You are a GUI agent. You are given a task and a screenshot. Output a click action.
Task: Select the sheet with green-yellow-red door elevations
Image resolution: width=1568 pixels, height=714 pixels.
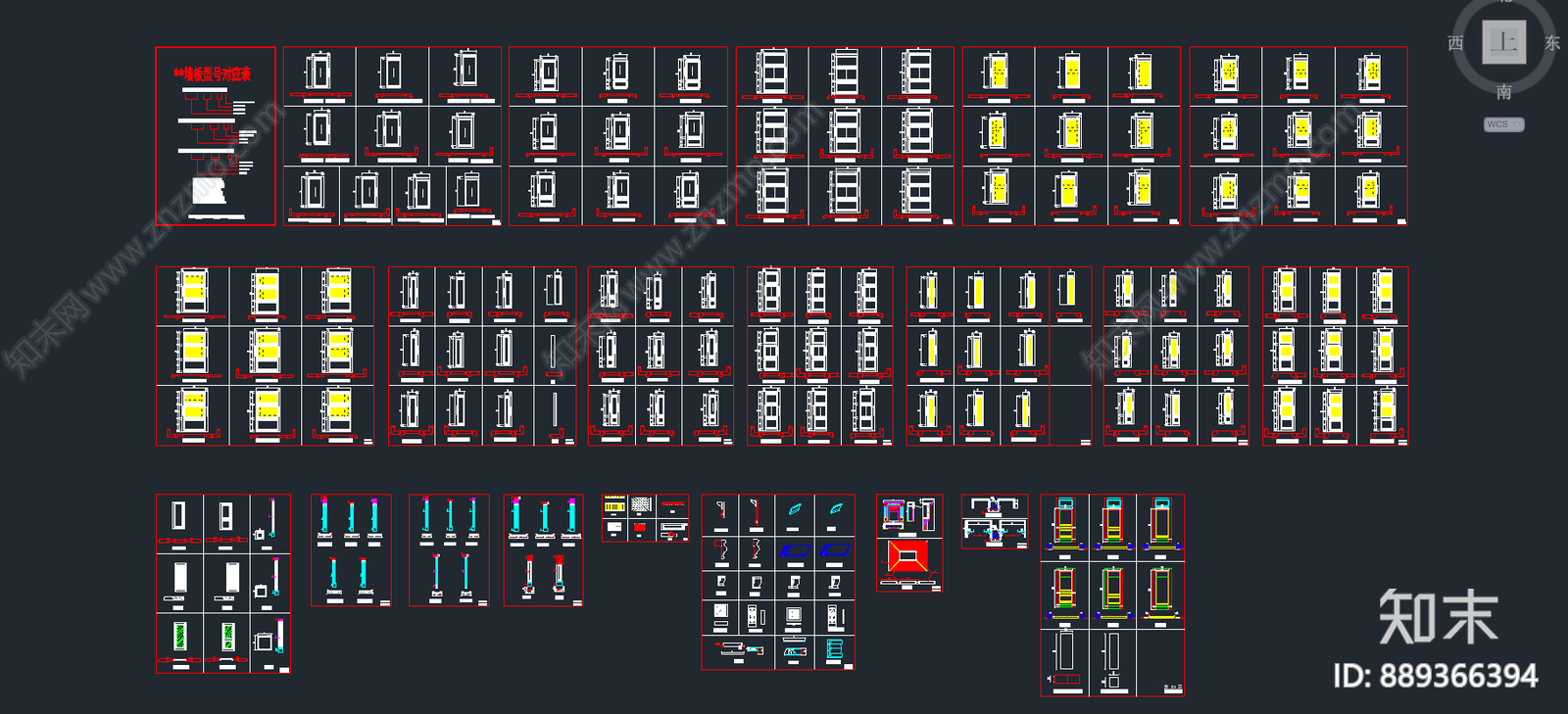1112,595
